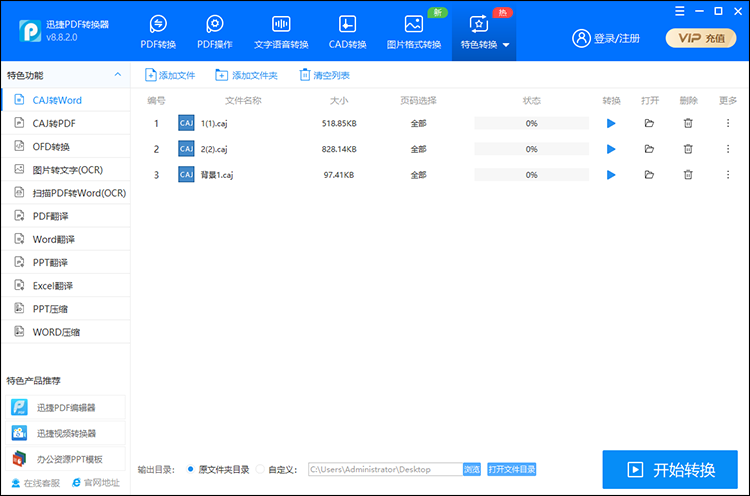Click the 0% progress bar of 背景1.caj
Viewport: 750px width, 496px height.
click(x=531, y=175)
